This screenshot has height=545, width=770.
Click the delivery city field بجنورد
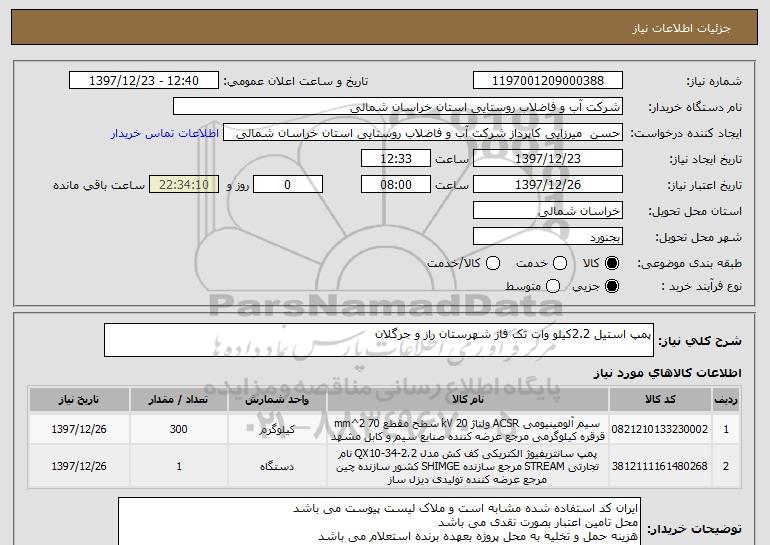(x=548, y=237)
